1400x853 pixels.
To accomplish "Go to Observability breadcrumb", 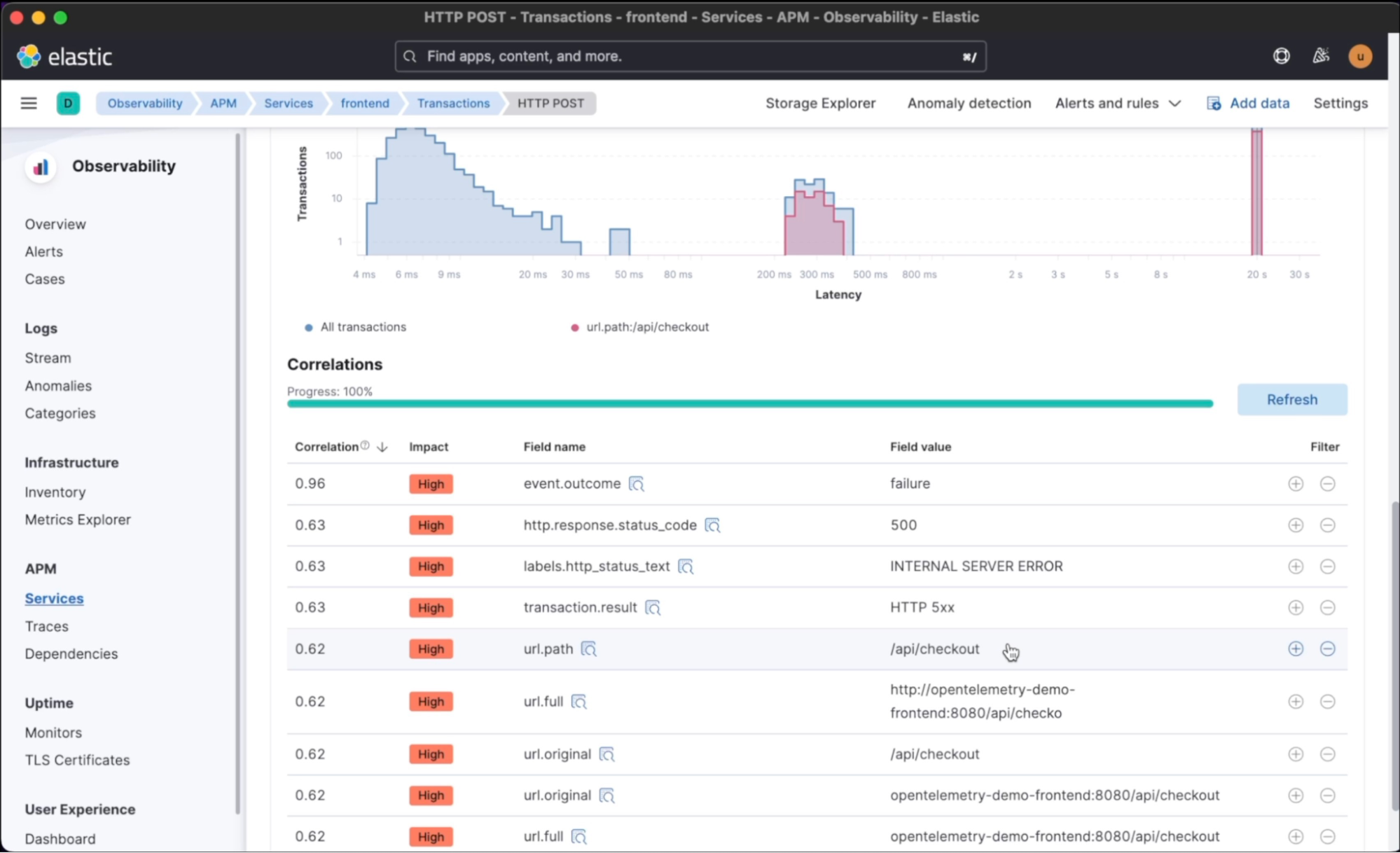I will [x=145, y=103].
